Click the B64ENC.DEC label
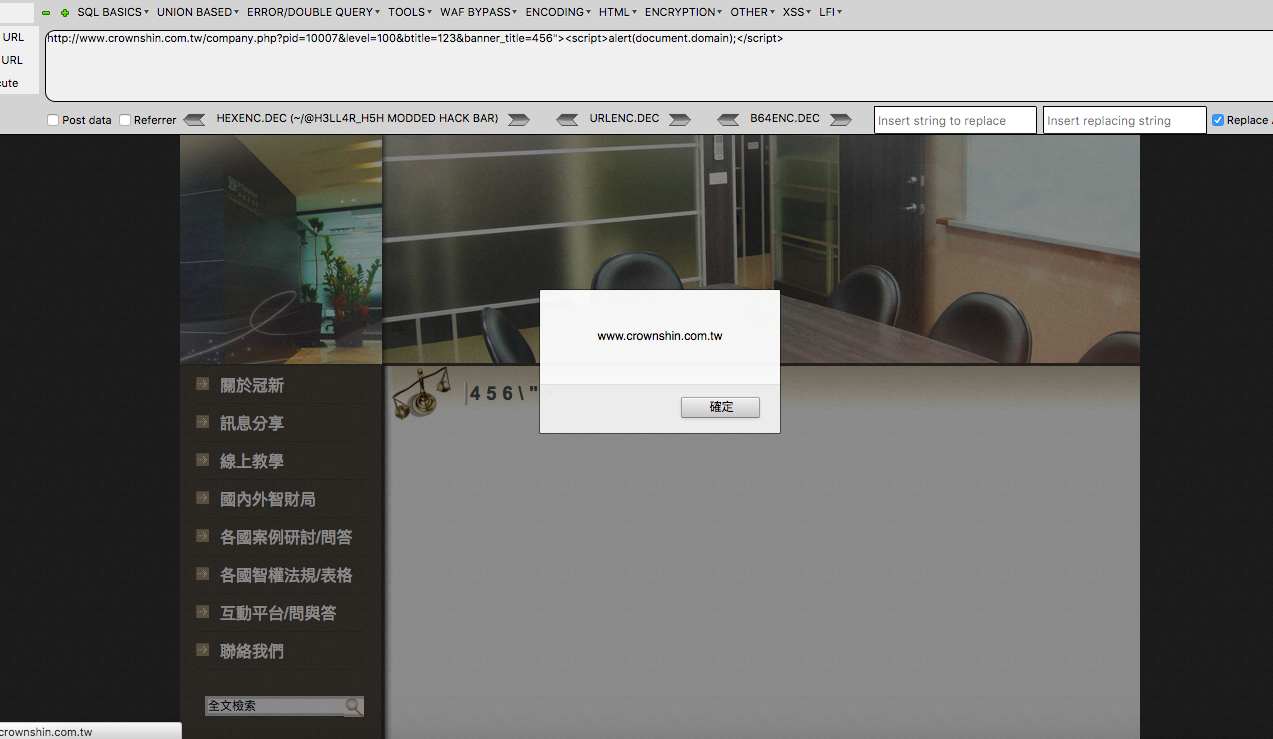The image size is (1273, 739). point(785,118)
